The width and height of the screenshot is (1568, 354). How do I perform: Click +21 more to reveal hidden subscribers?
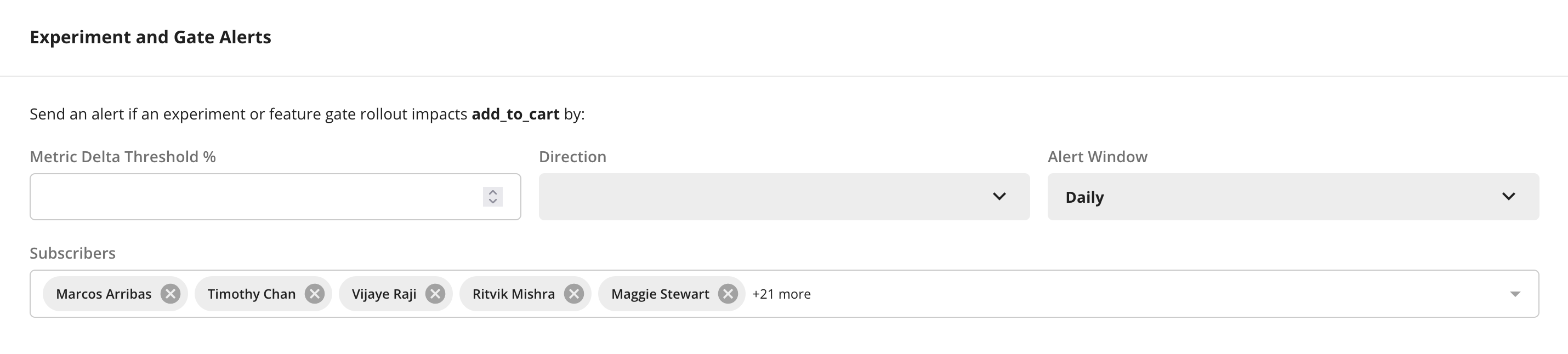782,294
